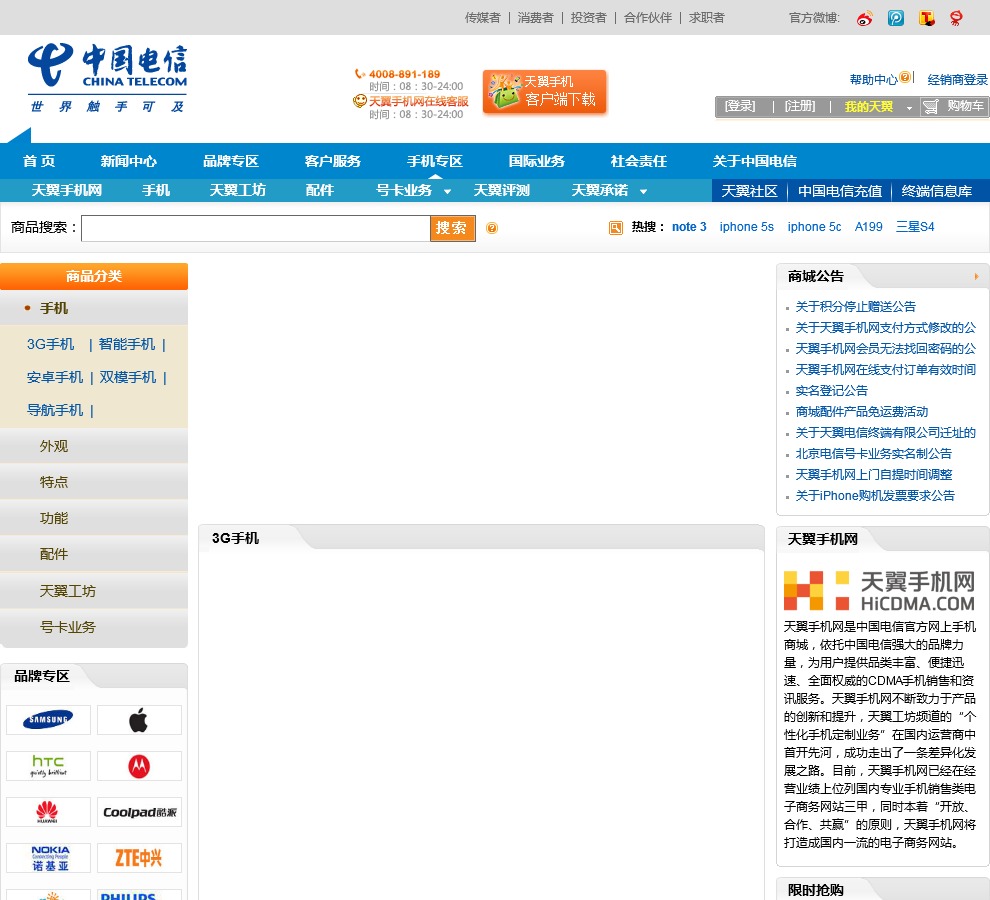Click the 登录 button
The height and width of the screenshot is (900, 990).
pyautogui.click(x=740, y=106)
